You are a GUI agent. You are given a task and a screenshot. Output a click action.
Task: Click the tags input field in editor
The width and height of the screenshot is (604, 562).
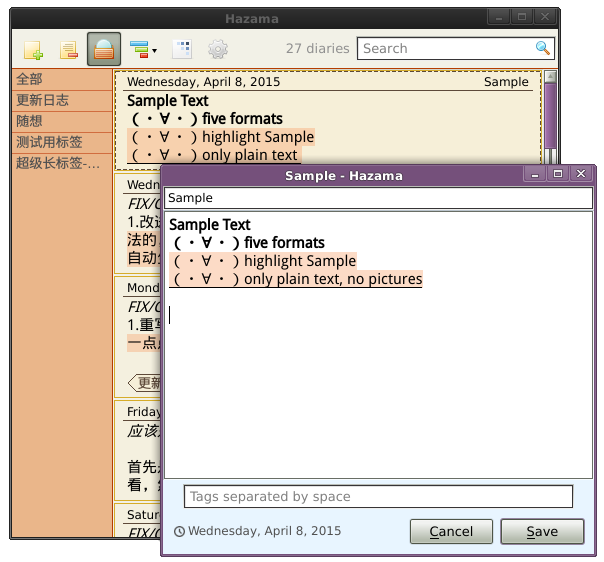pos(378,496)
